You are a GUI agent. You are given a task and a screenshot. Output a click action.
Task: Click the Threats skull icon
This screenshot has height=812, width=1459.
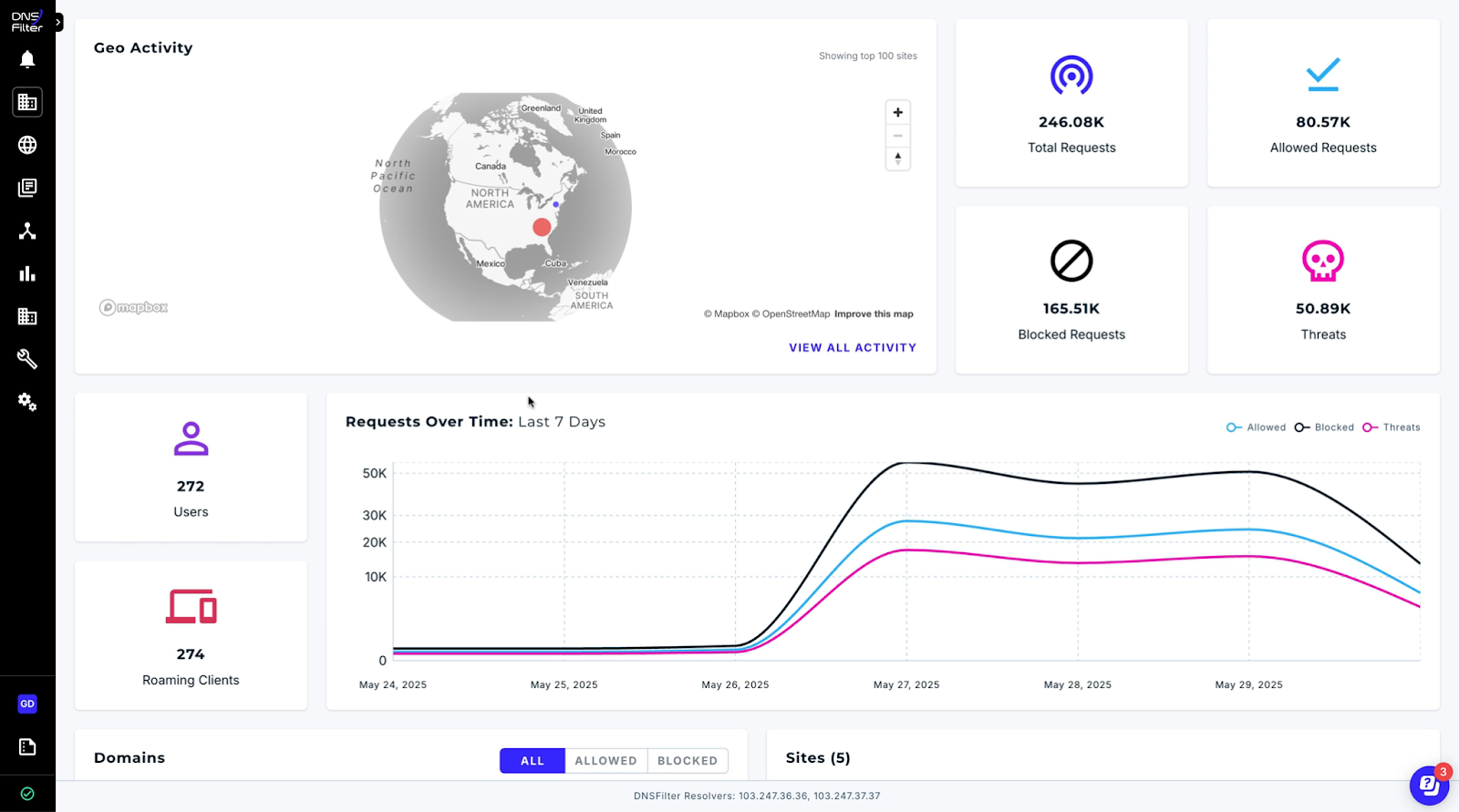tap(1323, 261)
